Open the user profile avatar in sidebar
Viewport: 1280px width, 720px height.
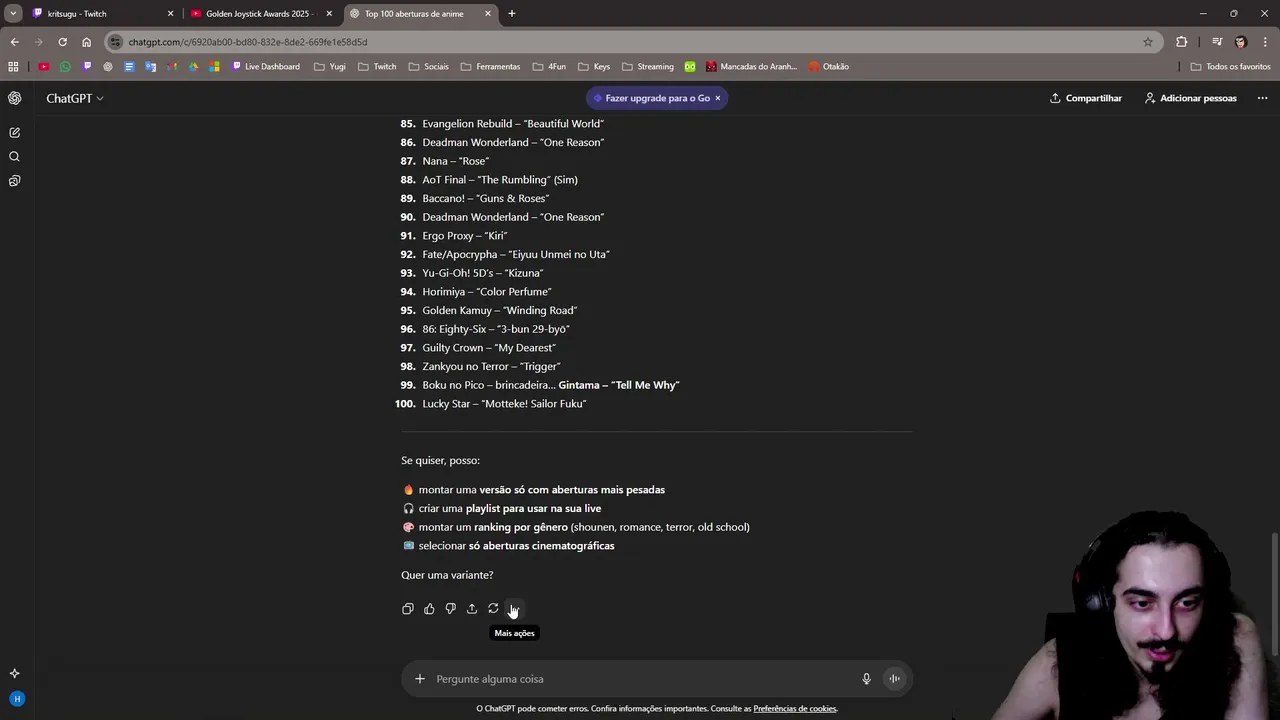(x=16, y=699)
